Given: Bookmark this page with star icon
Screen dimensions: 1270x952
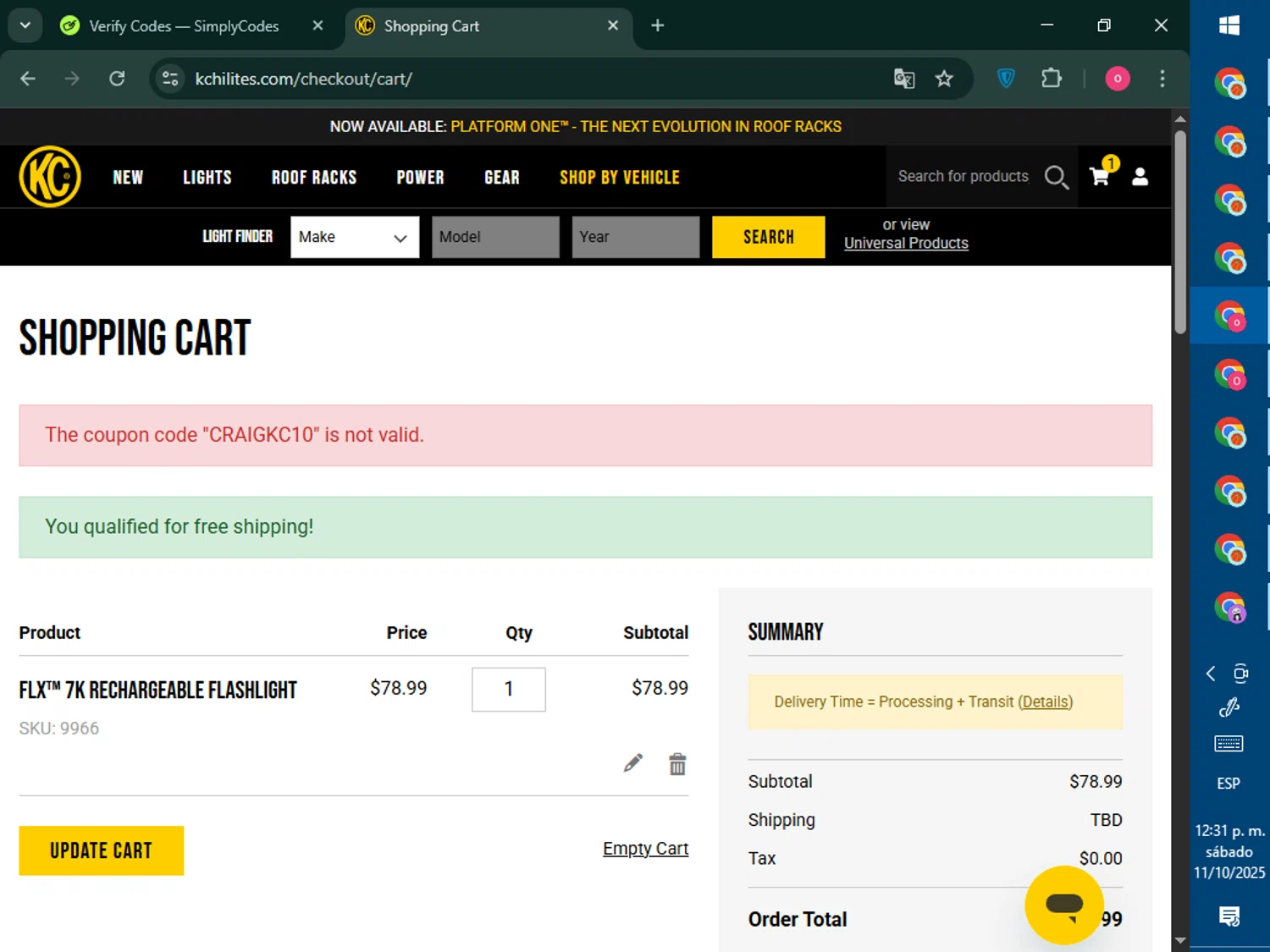Looking at the screenshot, I should 944,79.
